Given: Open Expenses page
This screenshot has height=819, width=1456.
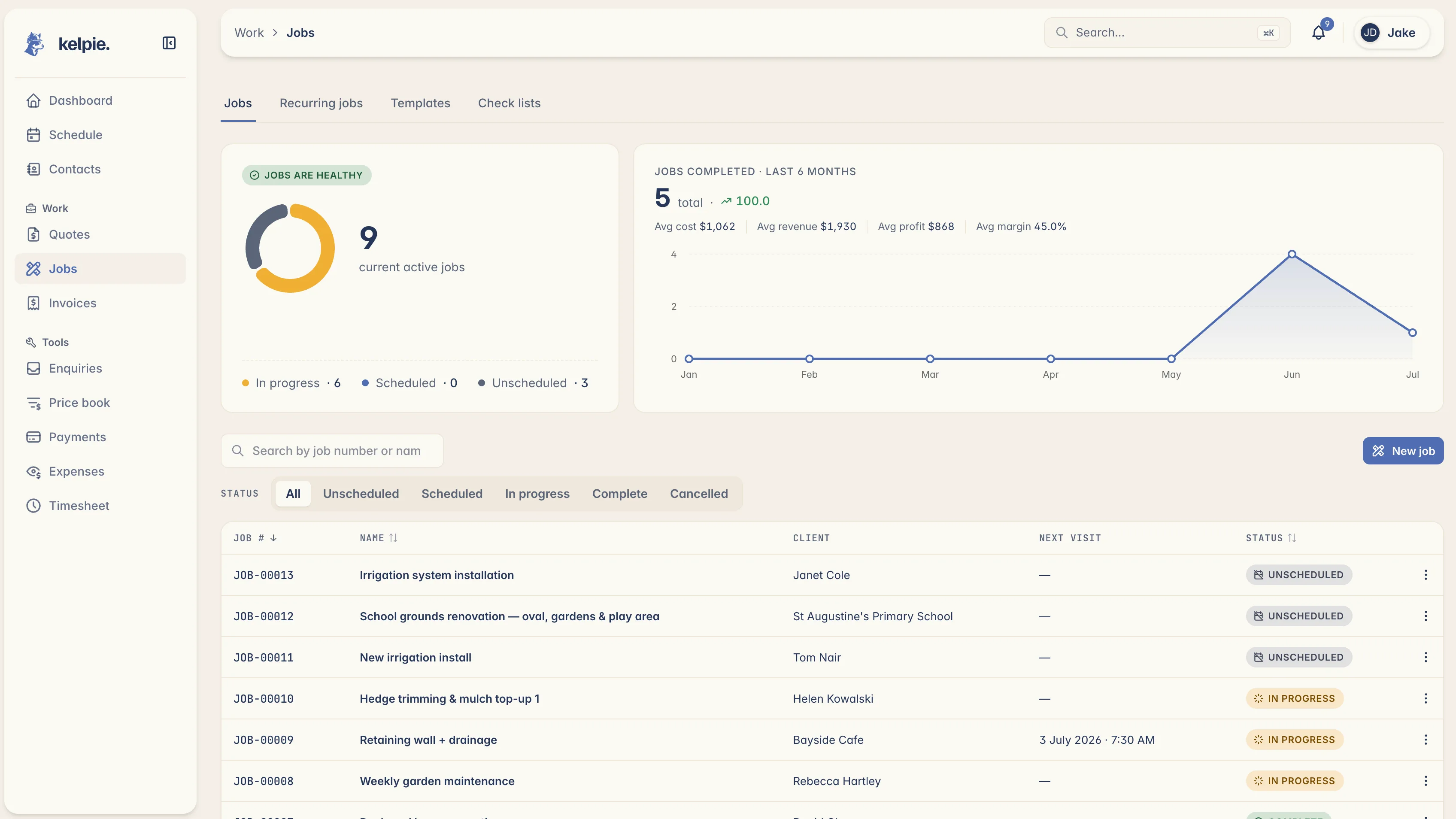Looking at the screenshot, I should point(100,471).
